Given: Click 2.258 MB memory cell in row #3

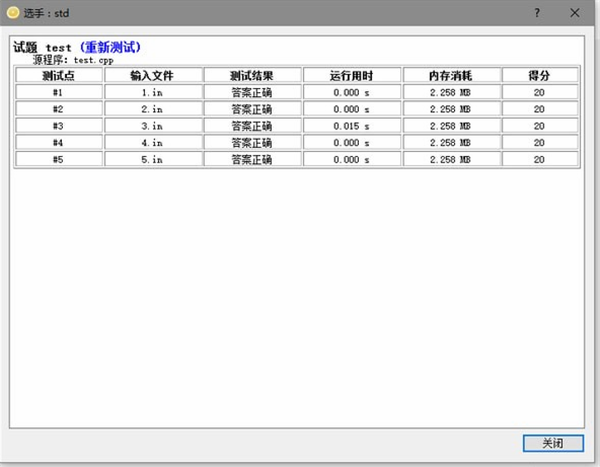Looking at the screenshot, I should [452, 126].
